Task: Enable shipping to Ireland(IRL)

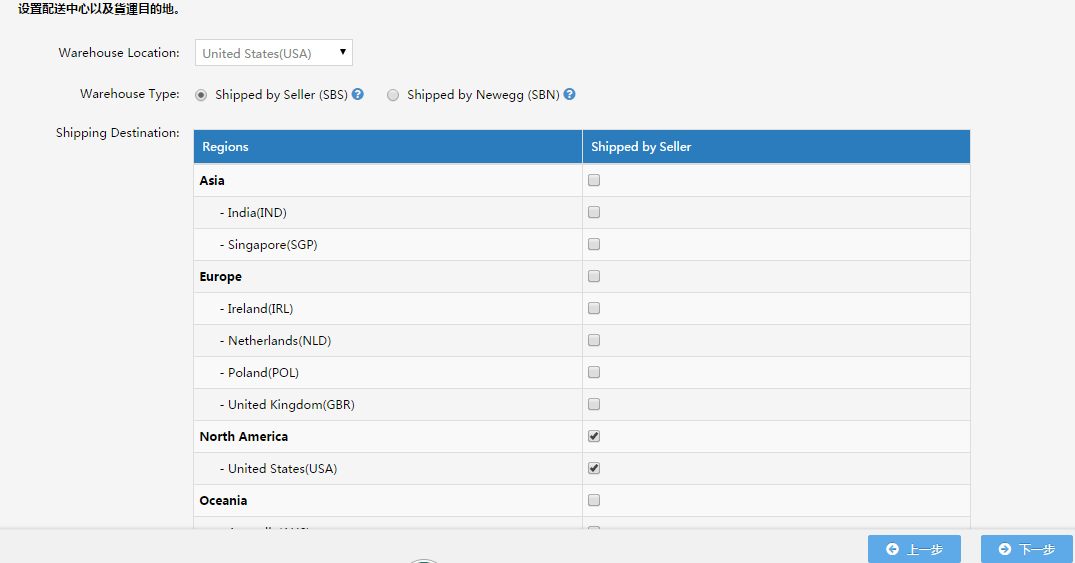Action: (594, 309)
